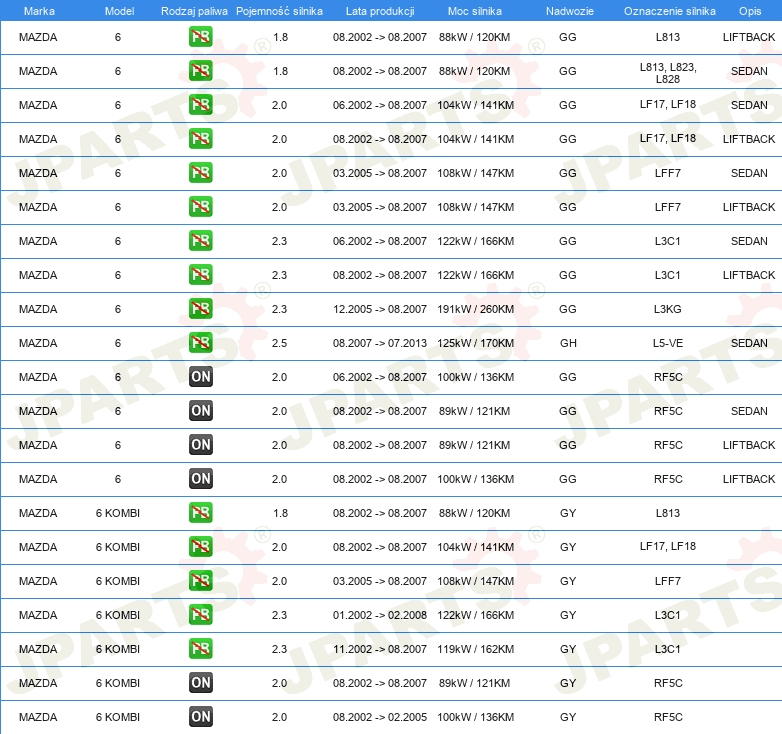
Task: Click the 191kW / 260KM power cell
Action: tap(475, 309)
